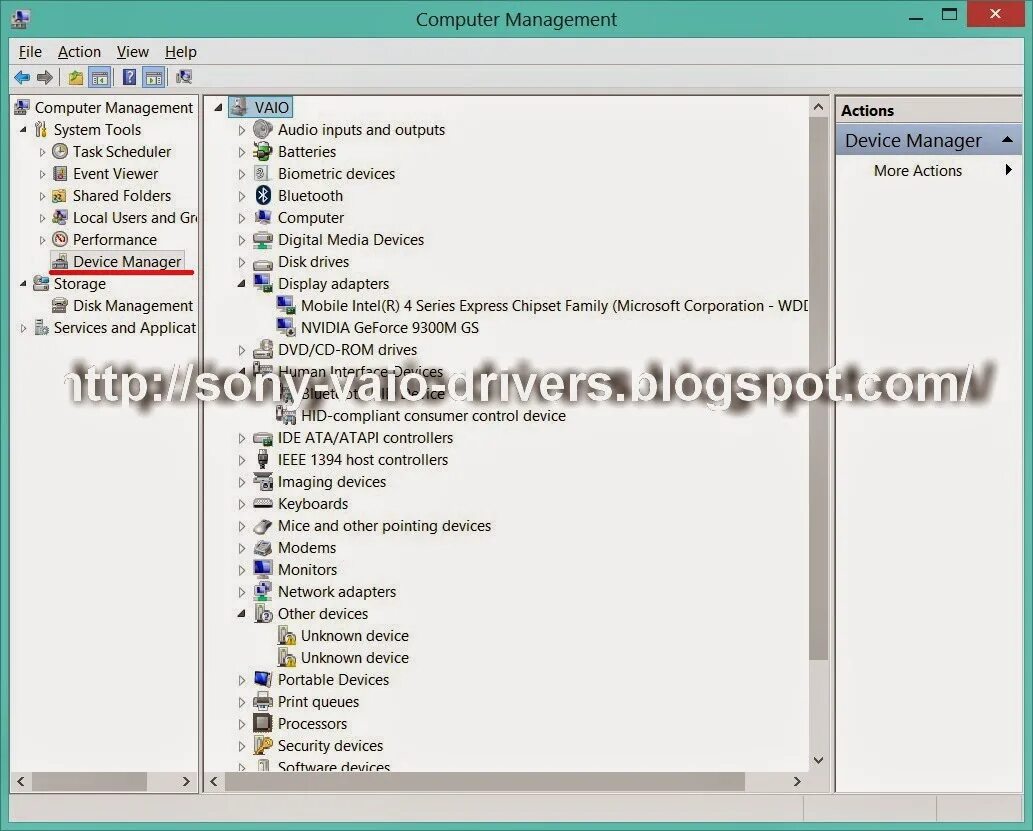Expand the IEEE 1394 host controllers node
1033x831 pixels.
tap(242, 460)
